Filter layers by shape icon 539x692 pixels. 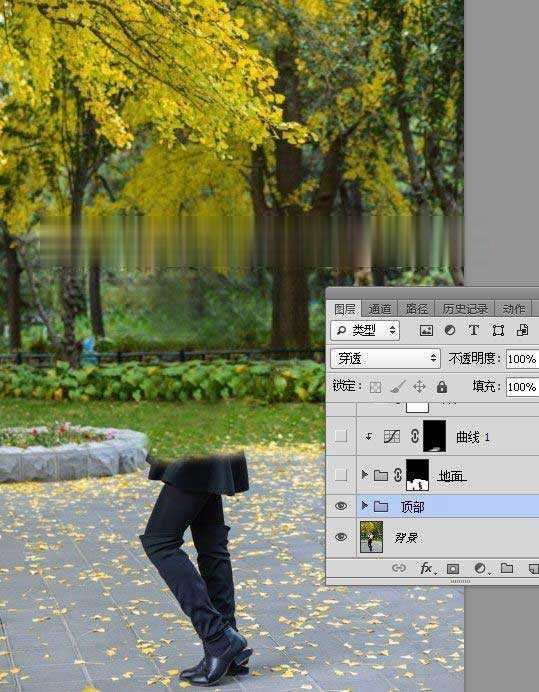click(498, 330)
